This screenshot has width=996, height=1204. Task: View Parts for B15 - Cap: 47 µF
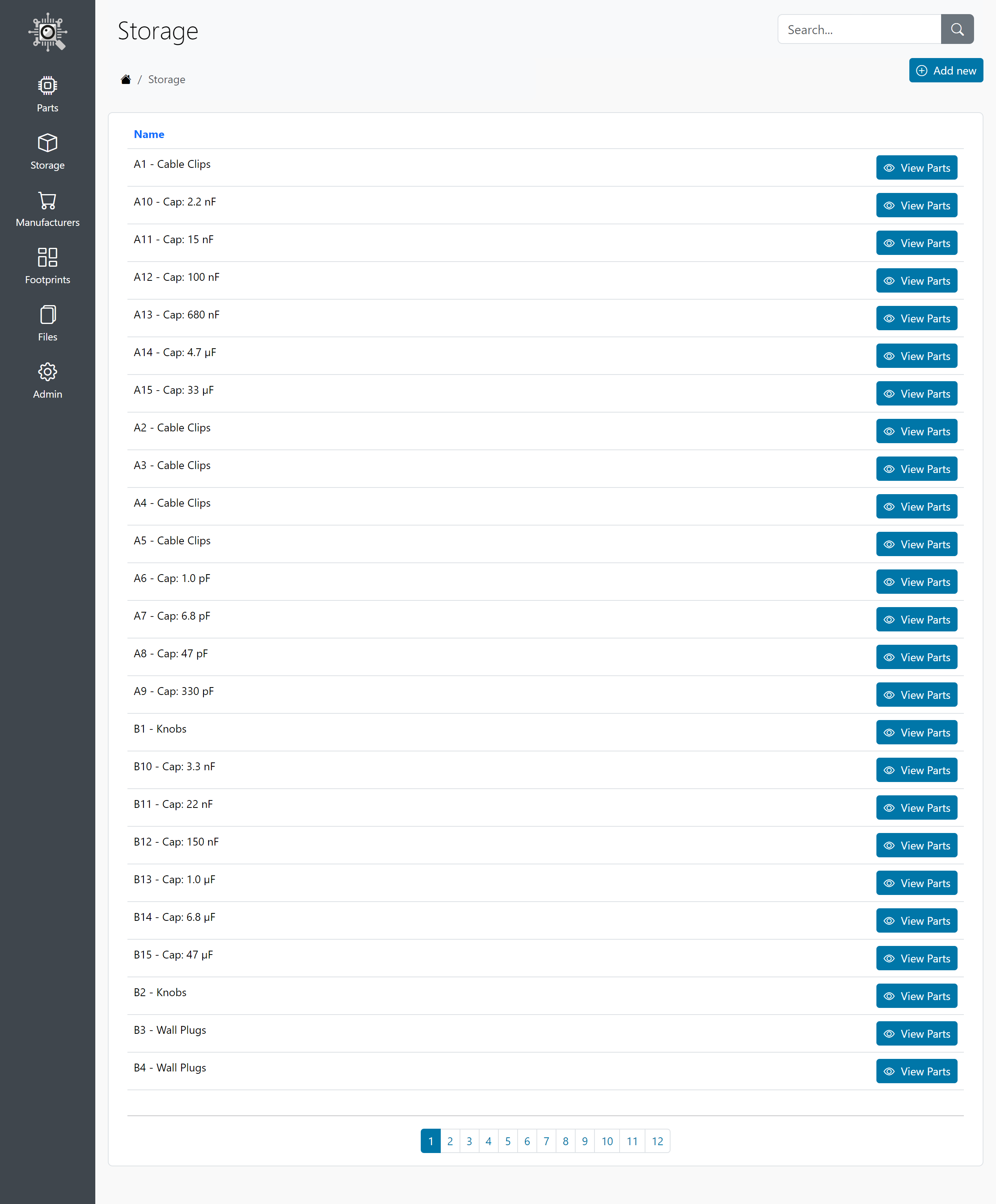tap(916, 958)
